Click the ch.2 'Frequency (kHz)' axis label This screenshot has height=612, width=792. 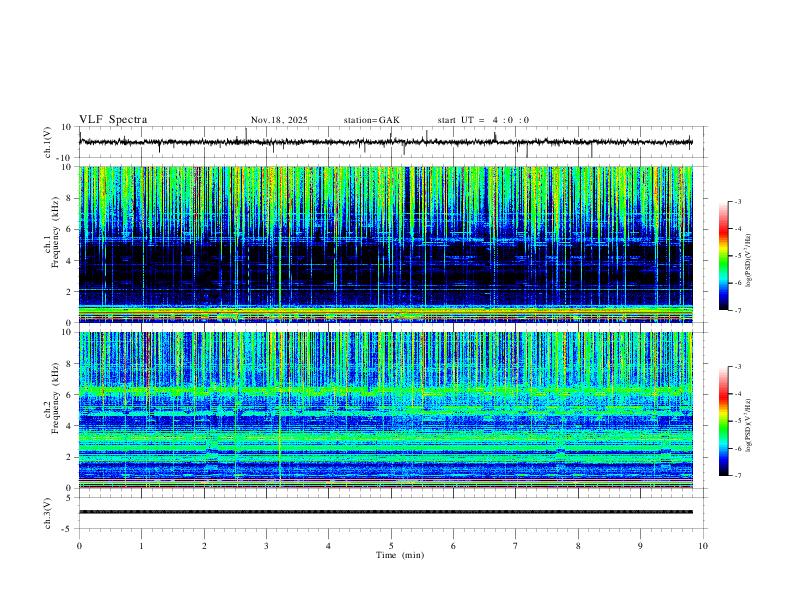tap(56, 397)
